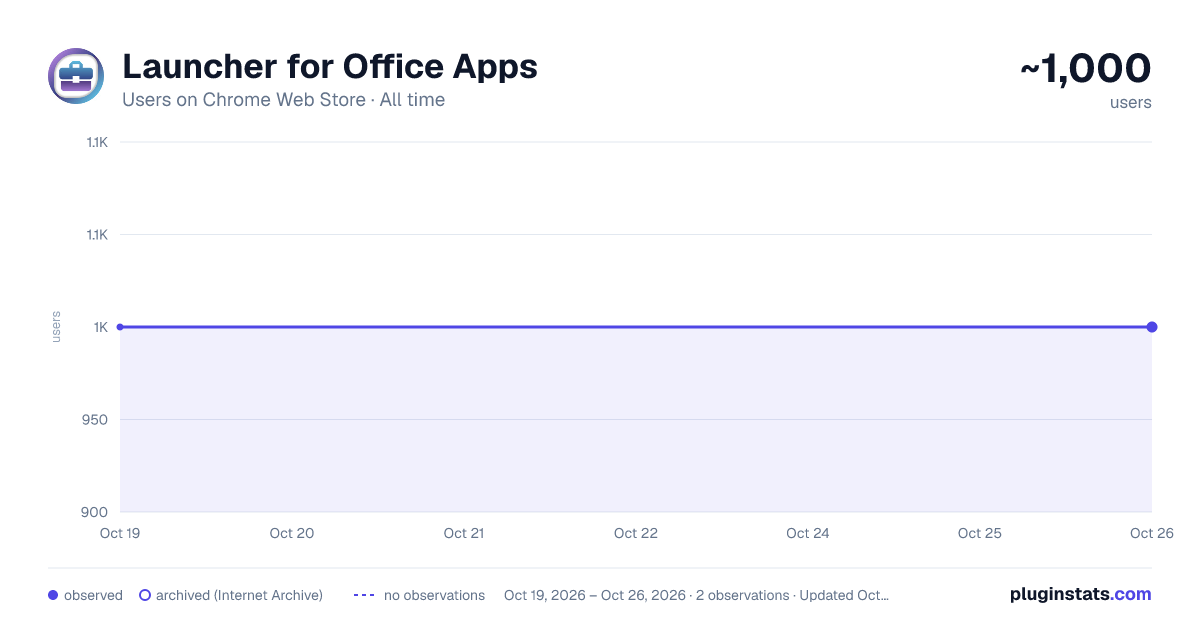
Task: Click the Launcher for Office Apps briefcase icon
Action: pyautogui.click(x=76, y=76)
